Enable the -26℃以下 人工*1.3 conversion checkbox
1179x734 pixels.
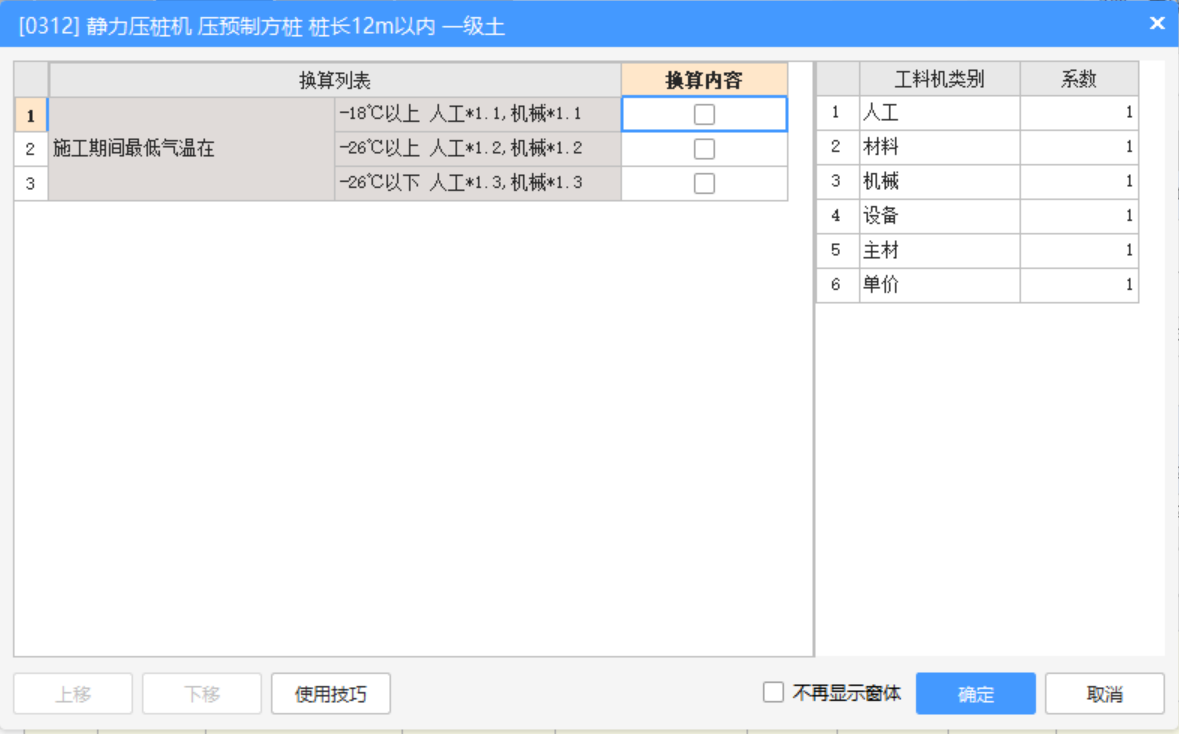tap(704, 183)
